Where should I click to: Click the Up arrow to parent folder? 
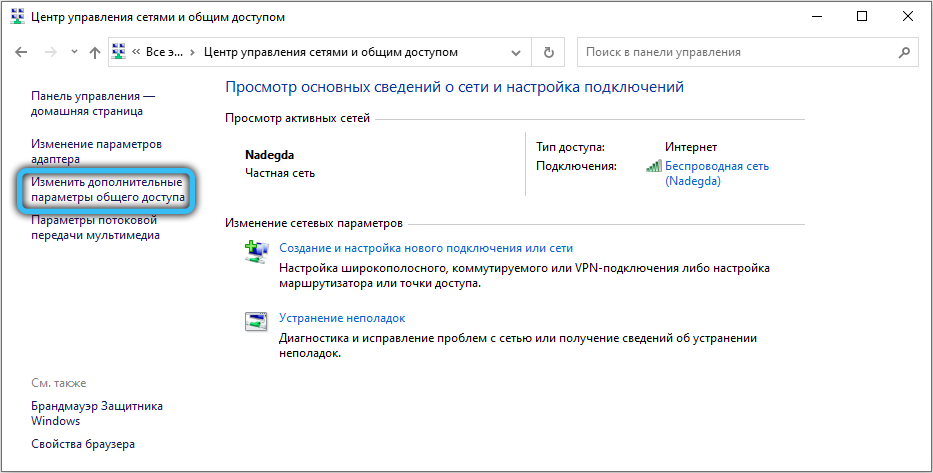click(94, 52)
